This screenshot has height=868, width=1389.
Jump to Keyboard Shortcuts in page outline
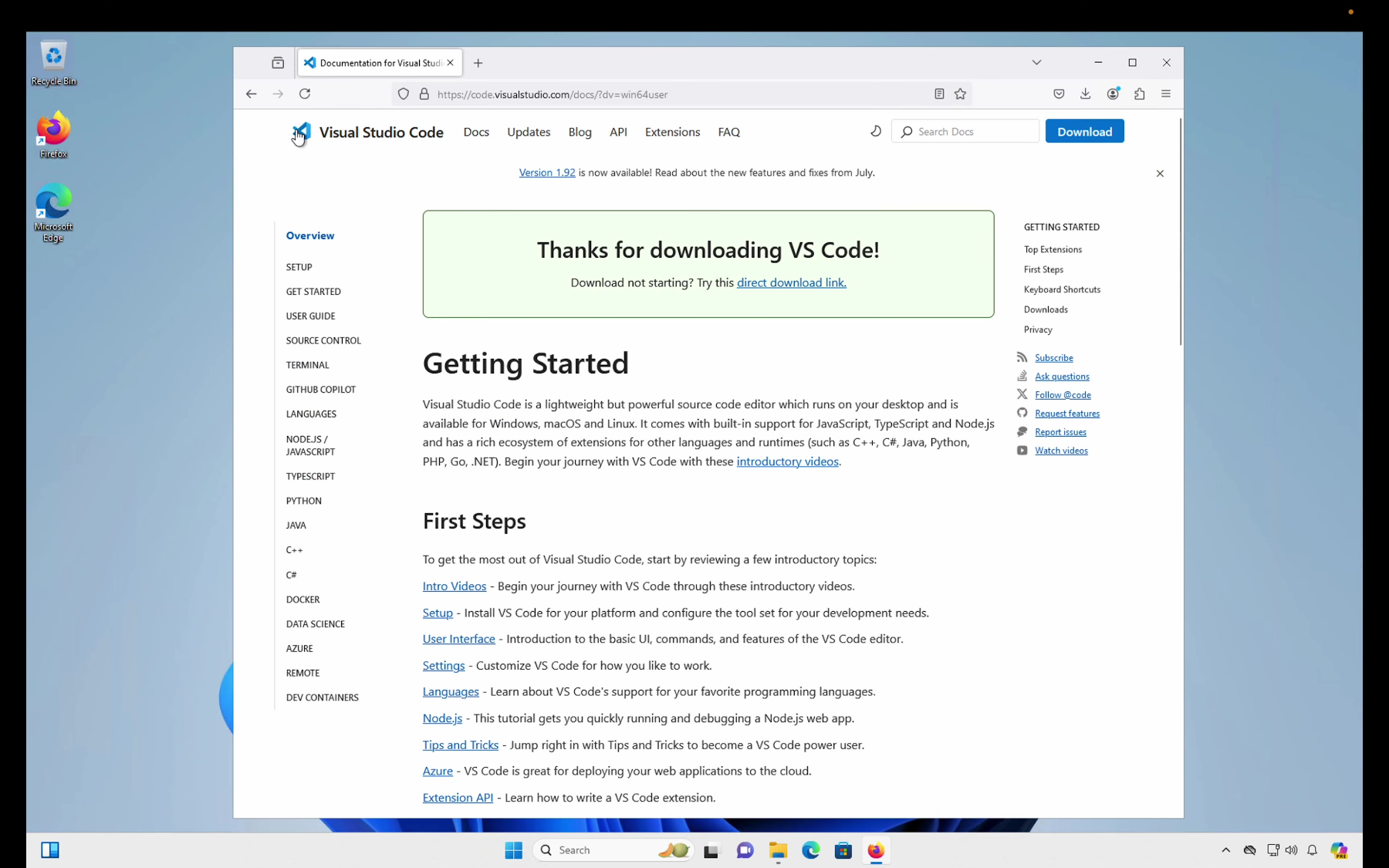click(x=1062, y=289)
